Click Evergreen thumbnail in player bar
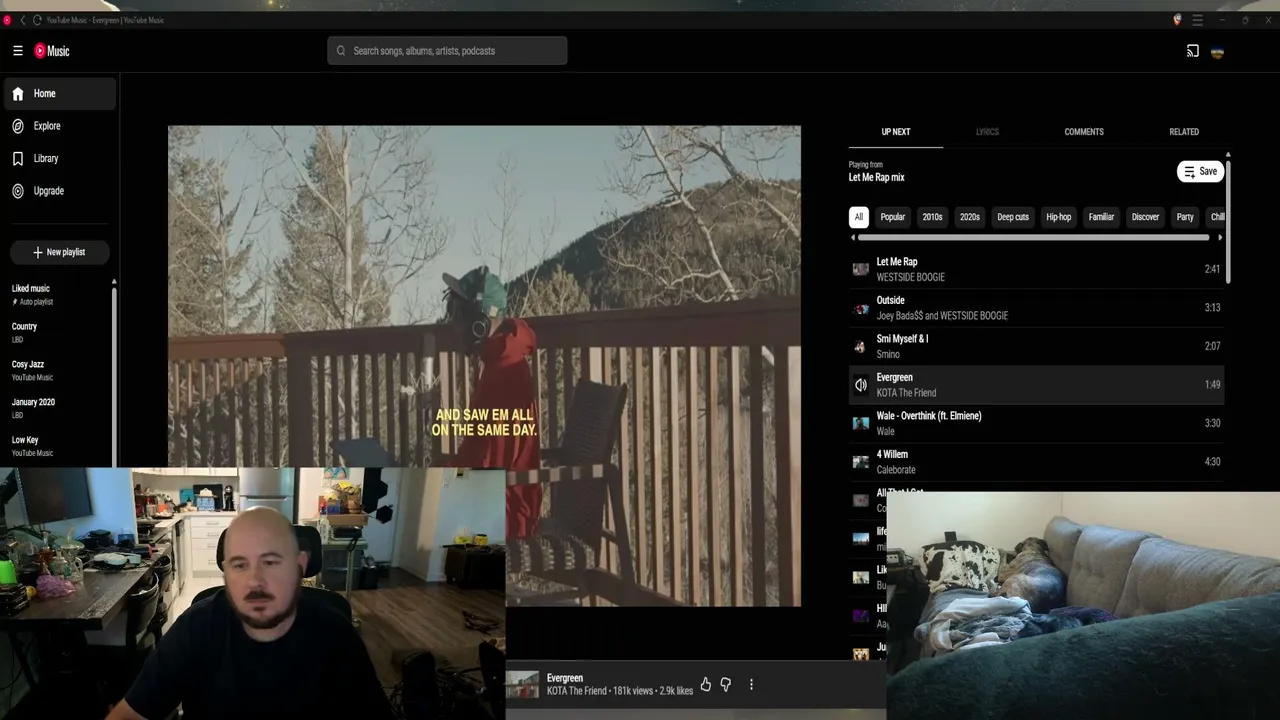The height and width of the screenshot is (720, 1280). (x=522, y=684)
